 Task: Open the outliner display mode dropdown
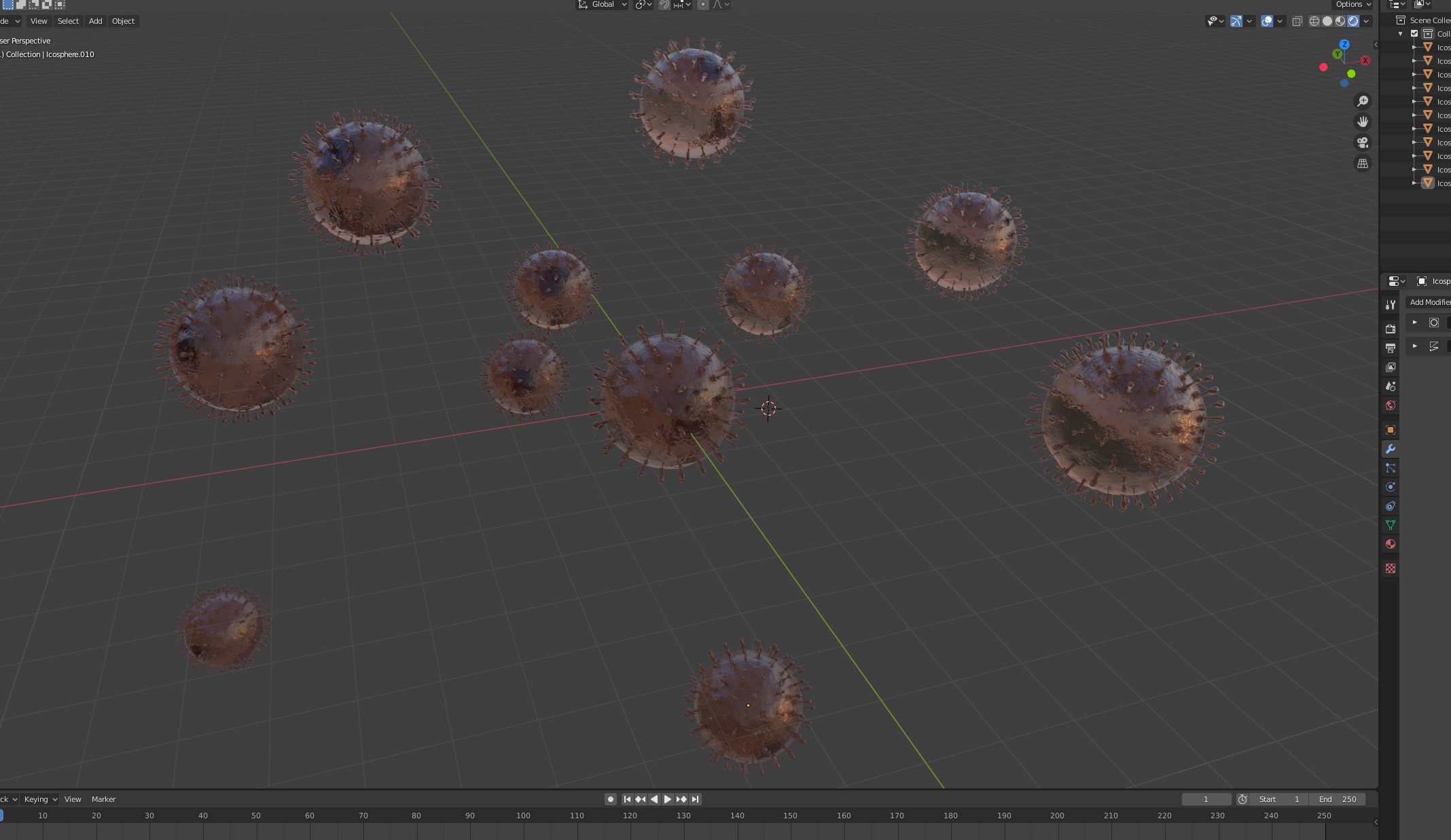(x=1422, y=4)
